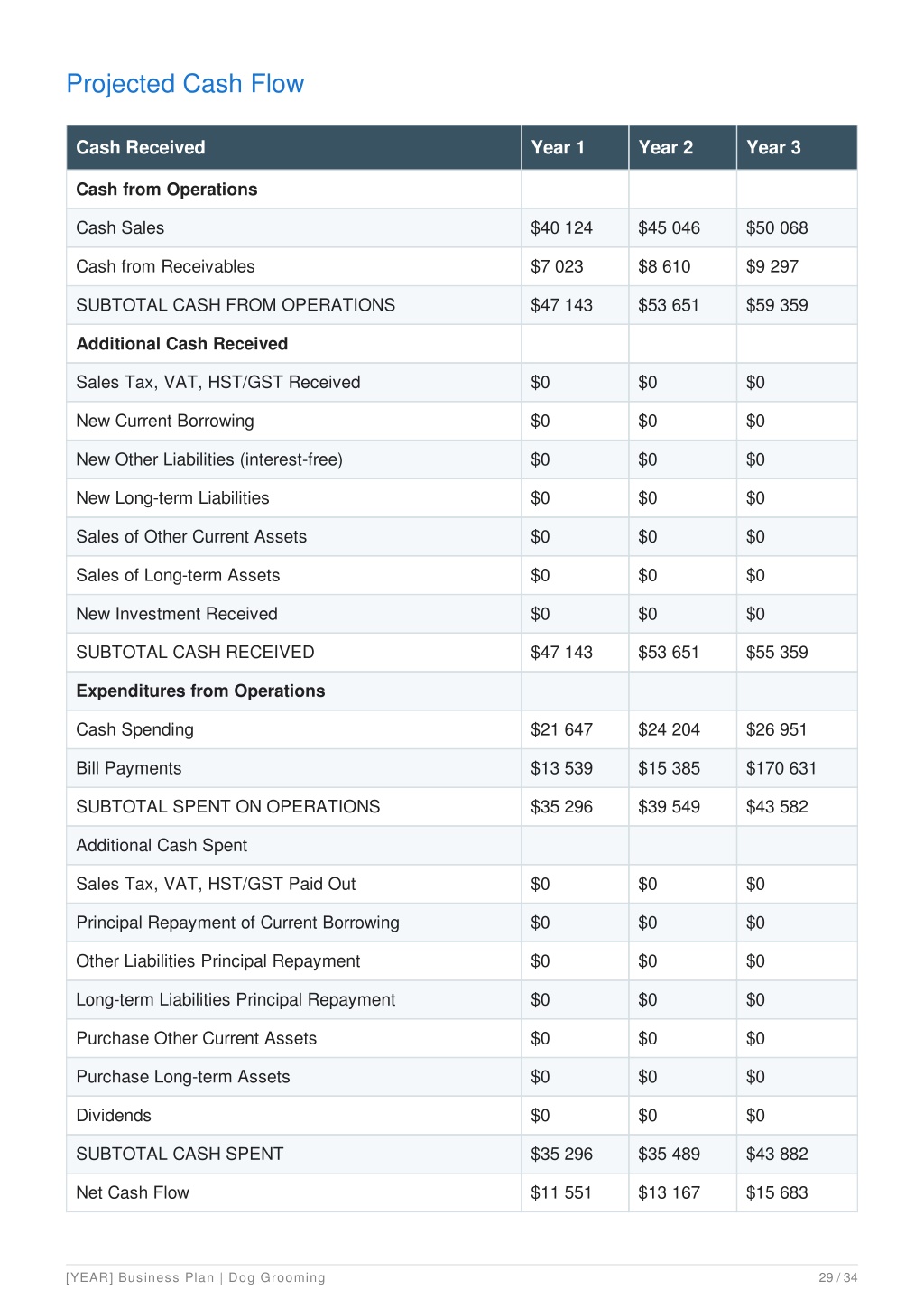Select the New Investment Received label
The image size is (924, 1308).
click(177, 614)
